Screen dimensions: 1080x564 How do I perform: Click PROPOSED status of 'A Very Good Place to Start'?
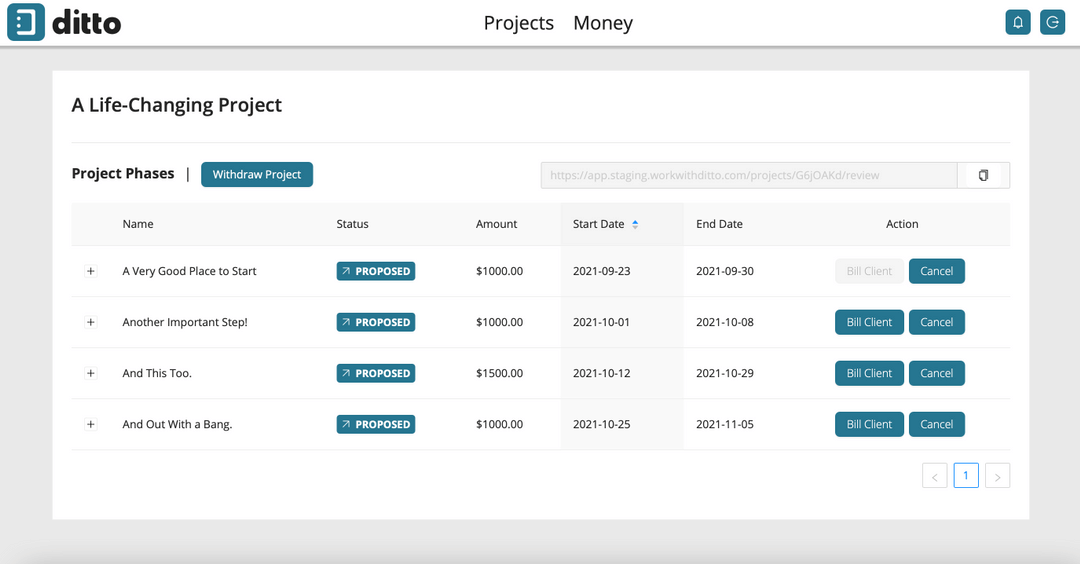click(x=375, y=271)
